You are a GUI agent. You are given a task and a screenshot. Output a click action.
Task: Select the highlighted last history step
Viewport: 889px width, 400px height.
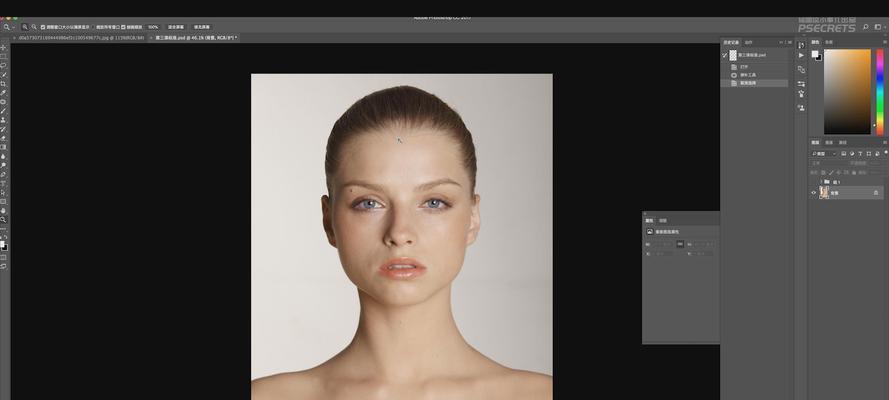click(x=754, y=83)
